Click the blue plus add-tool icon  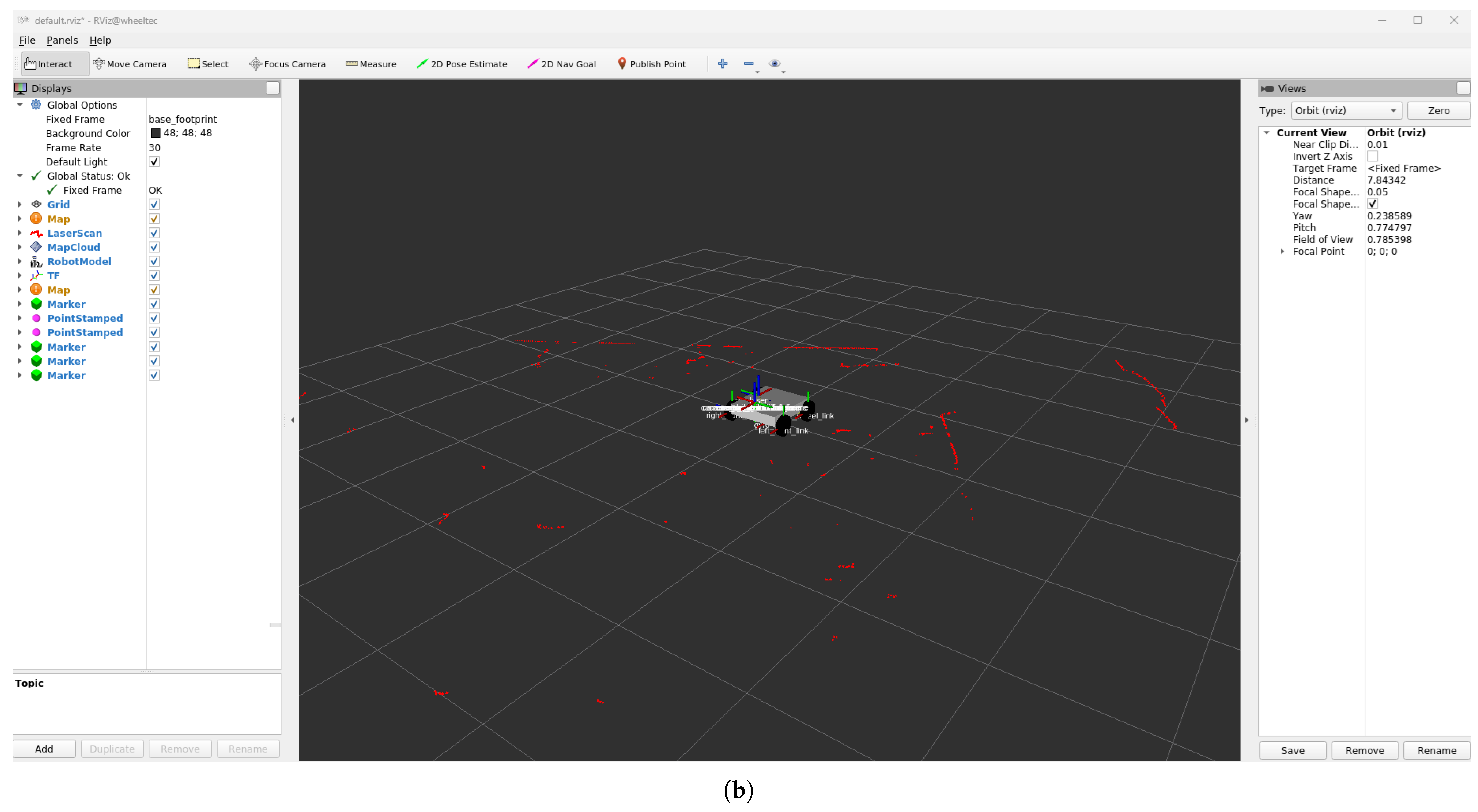[x=722, y=63]
